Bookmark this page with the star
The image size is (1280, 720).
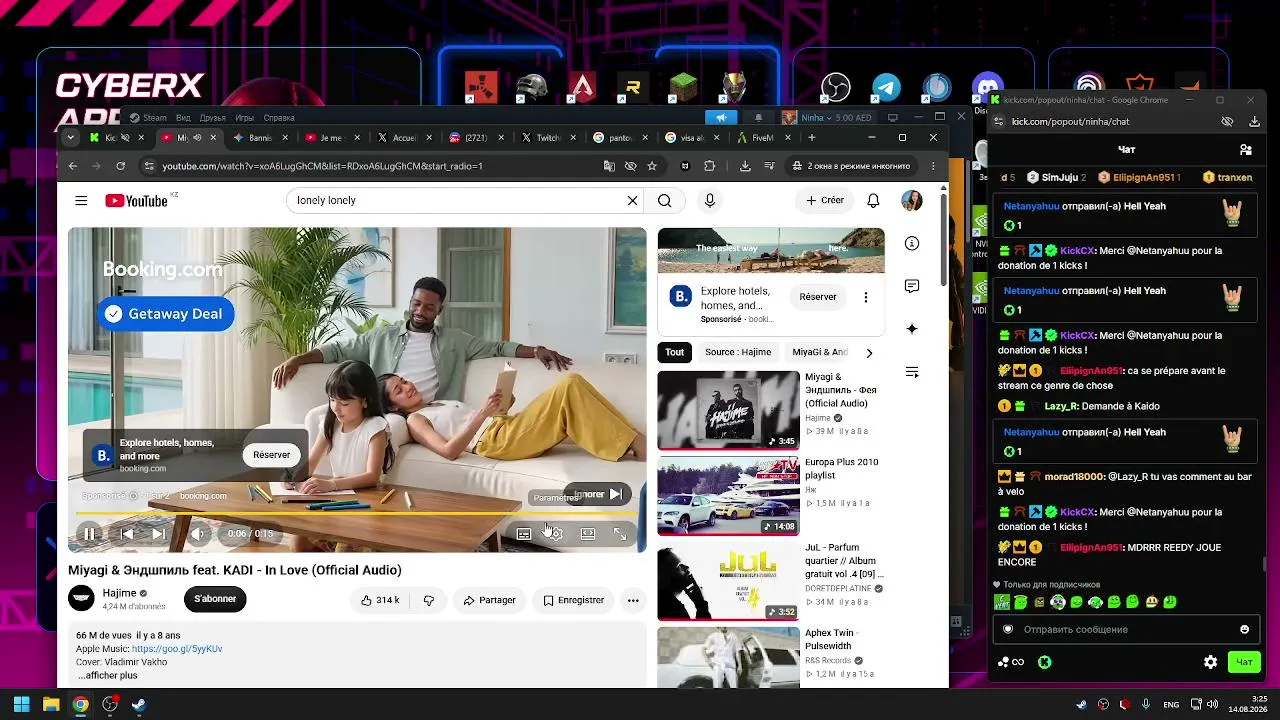click(652, 166)
